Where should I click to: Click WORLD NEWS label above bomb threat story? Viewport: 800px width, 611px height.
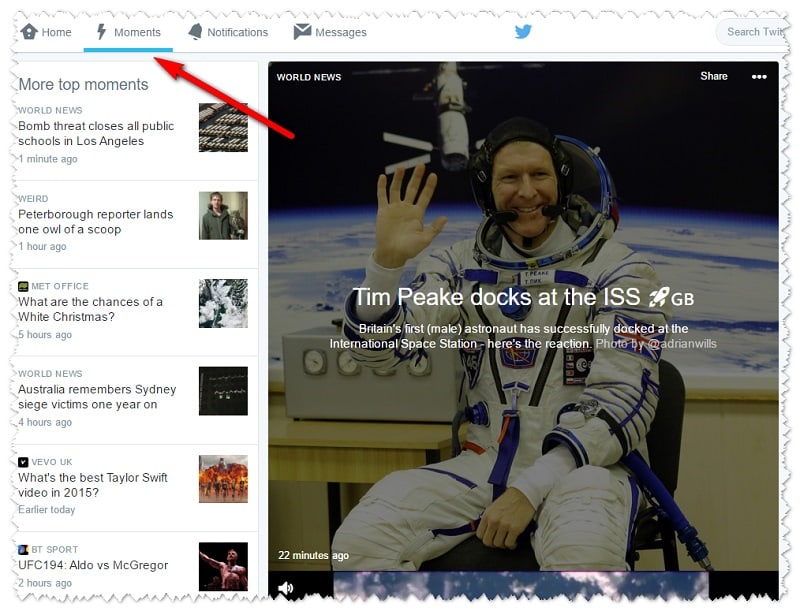(x=50, y=110)
